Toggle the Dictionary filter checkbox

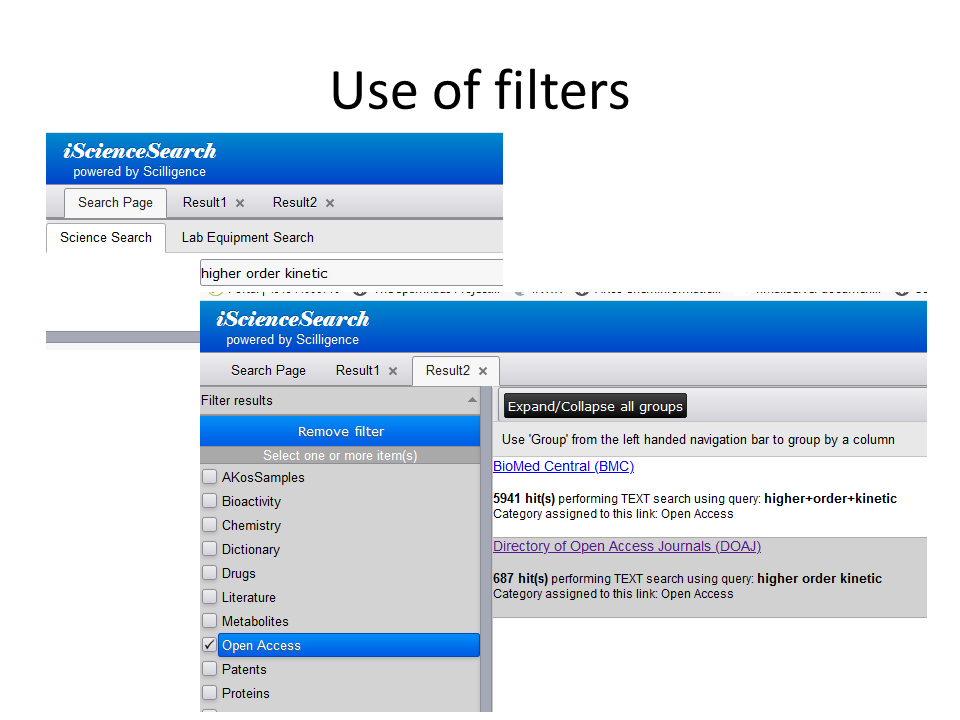click(209, 549)
